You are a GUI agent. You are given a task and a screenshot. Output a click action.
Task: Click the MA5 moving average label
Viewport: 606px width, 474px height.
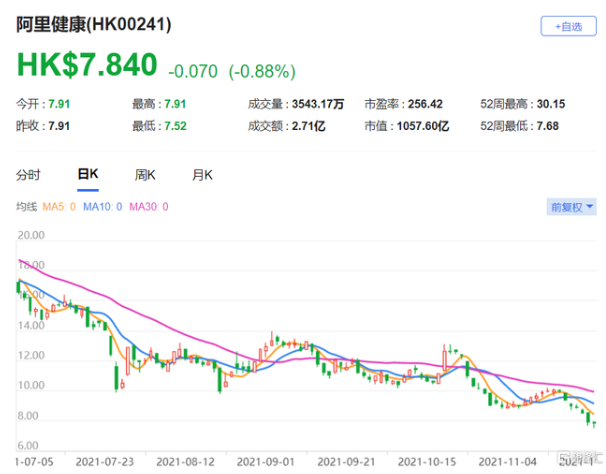[x=59, y=207]
